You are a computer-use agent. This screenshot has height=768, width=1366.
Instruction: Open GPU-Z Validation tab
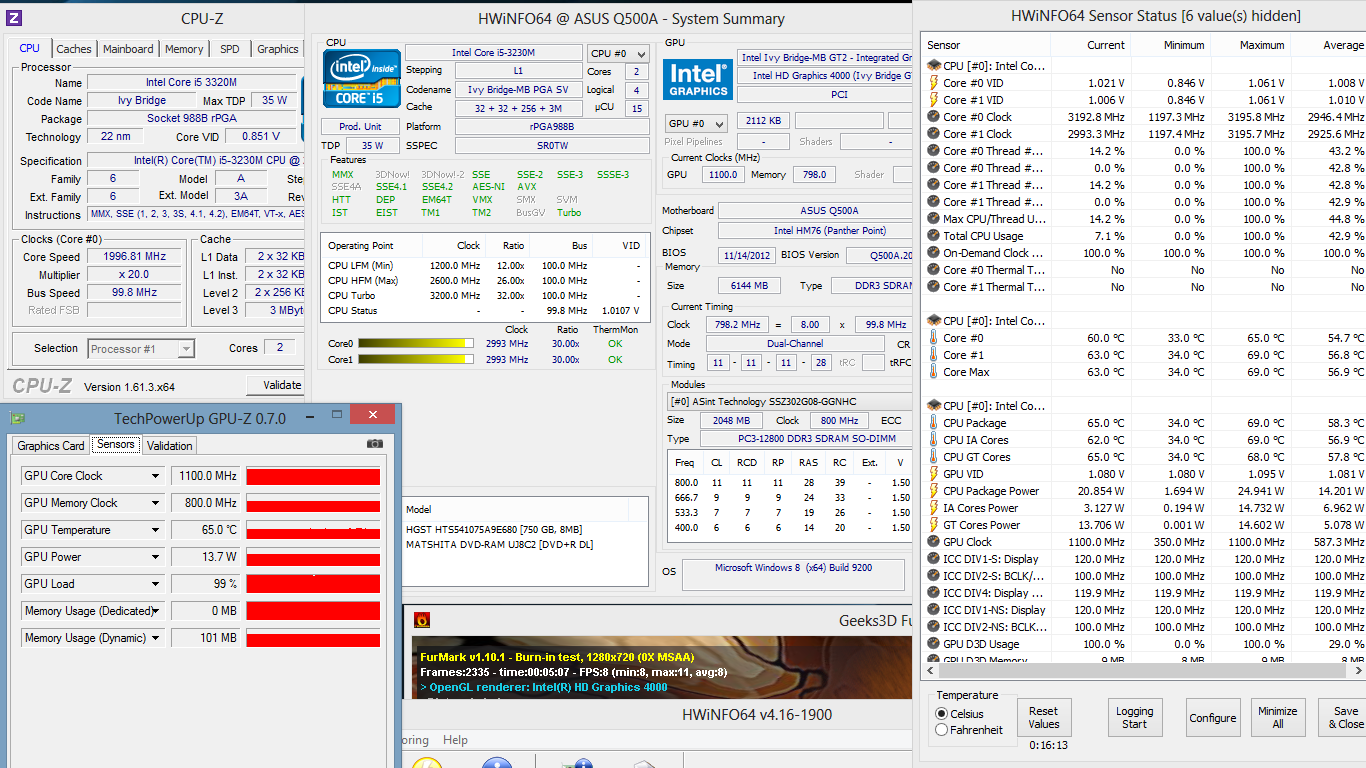click(x=170, y=446)
